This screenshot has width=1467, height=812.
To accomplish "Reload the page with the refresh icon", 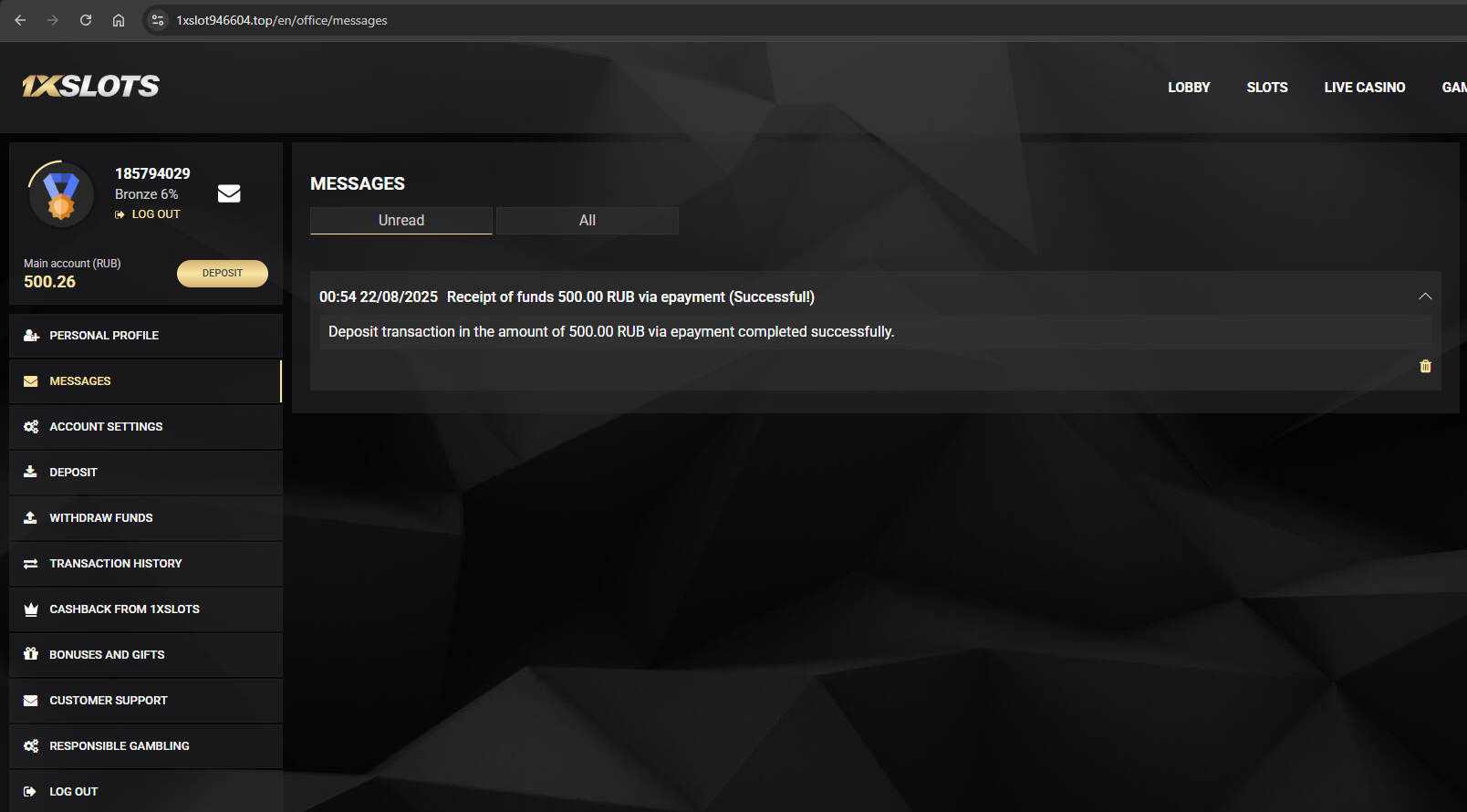I will pos(86,20).
